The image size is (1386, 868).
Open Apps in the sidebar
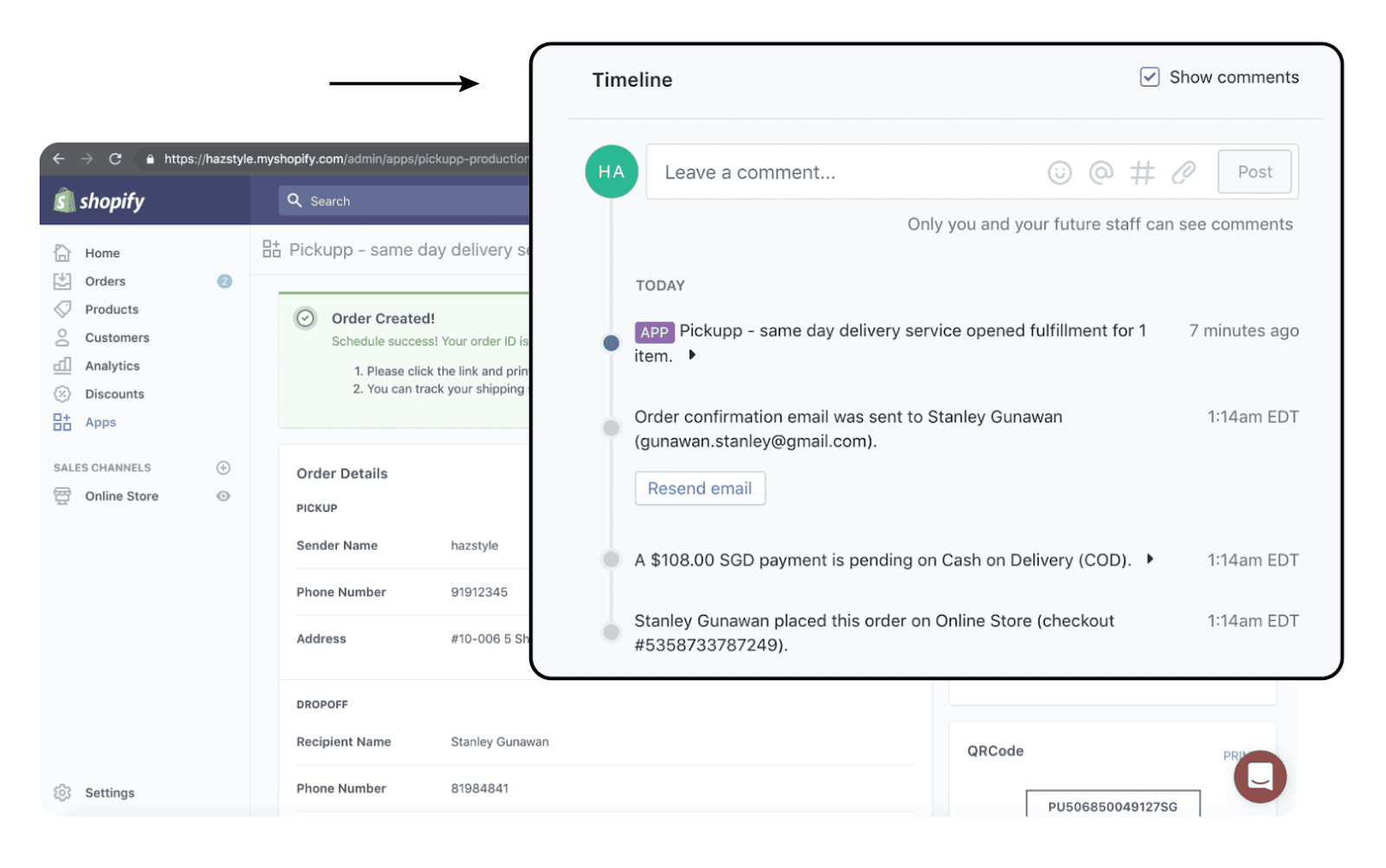coord(100,422)
